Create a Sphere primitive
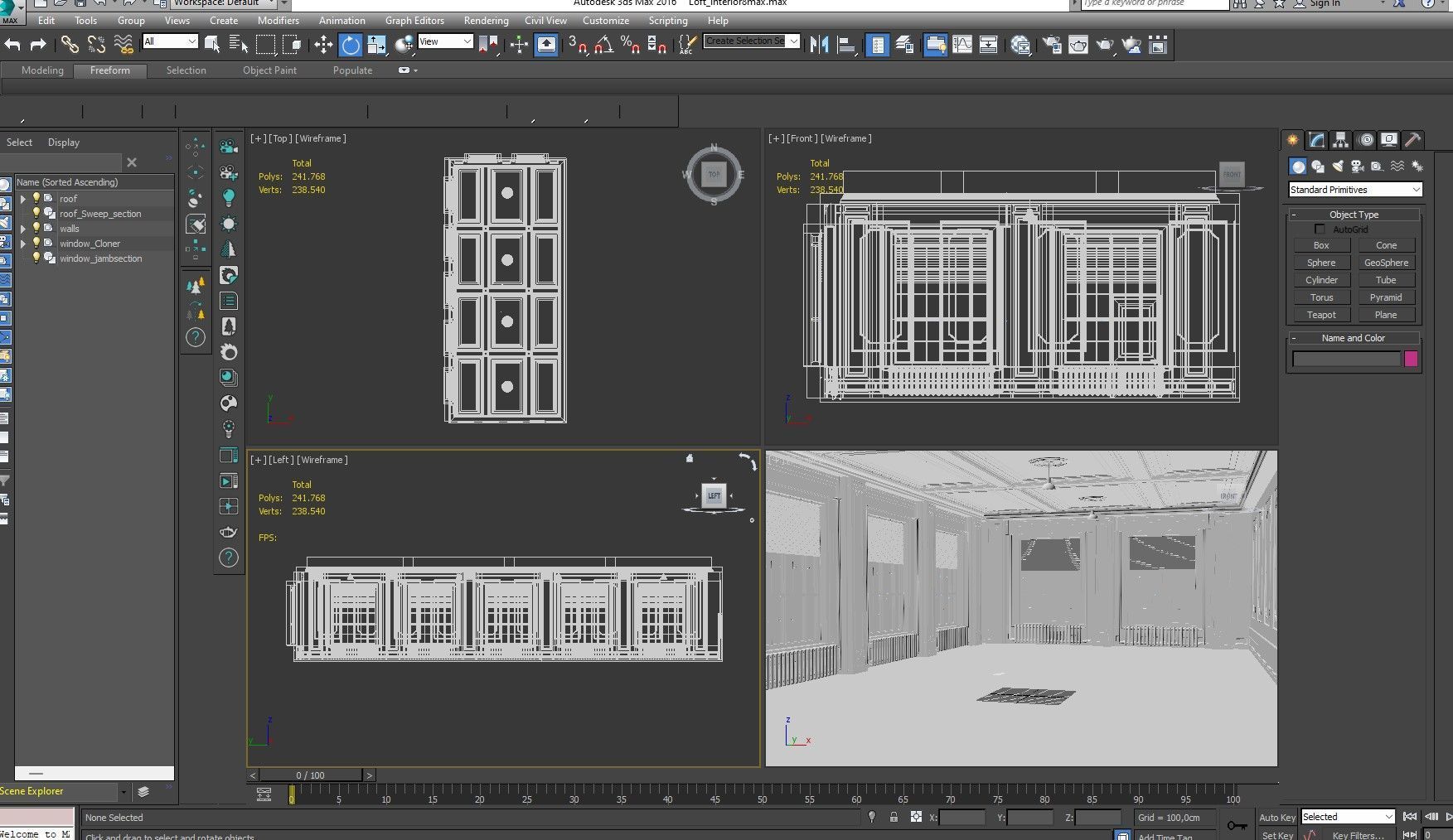Image resolution: width=1453 pixels, height=840 pixels. (1321, 263)
